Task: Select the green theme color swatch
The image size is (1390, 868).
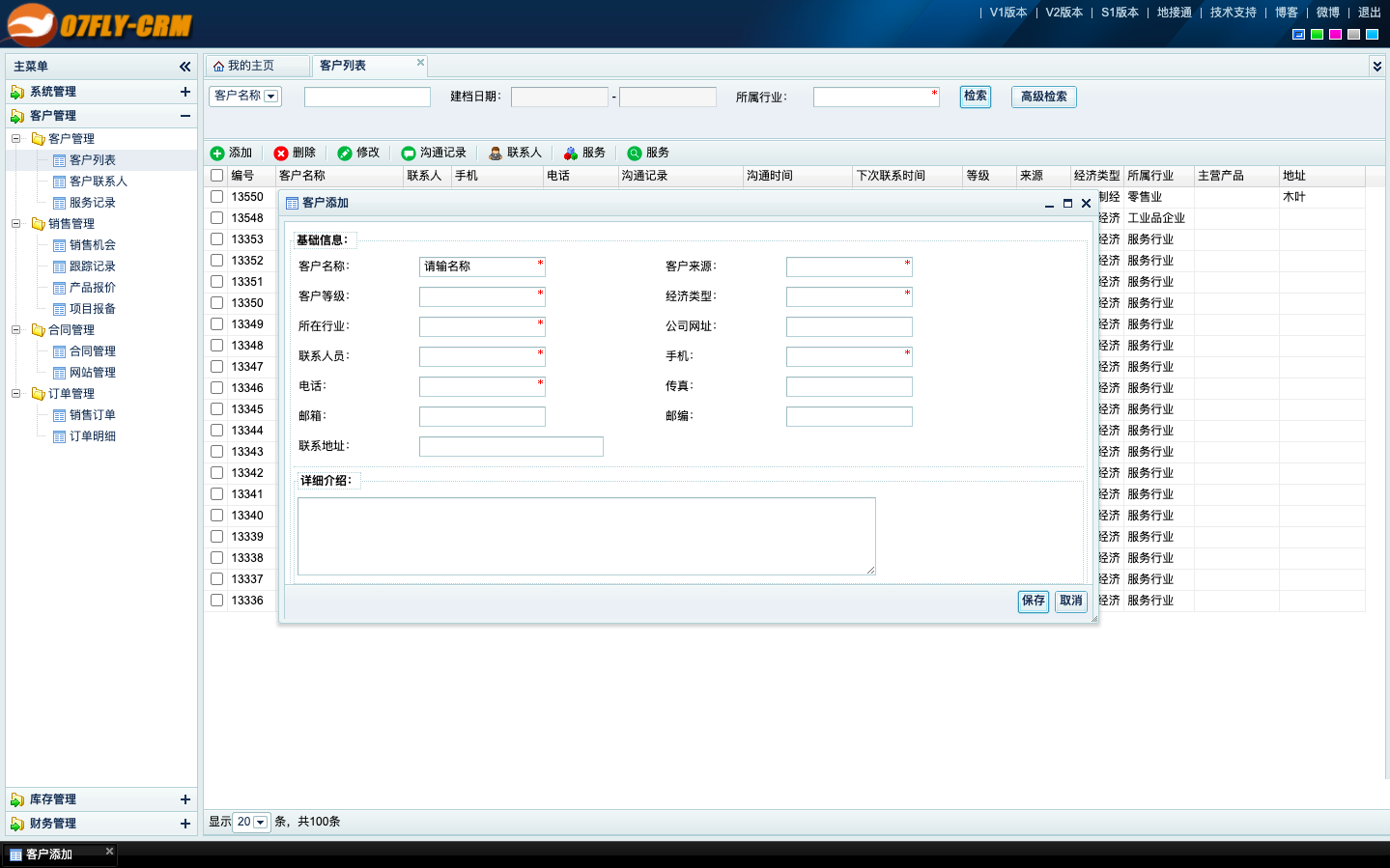Action: (1317, 35)
